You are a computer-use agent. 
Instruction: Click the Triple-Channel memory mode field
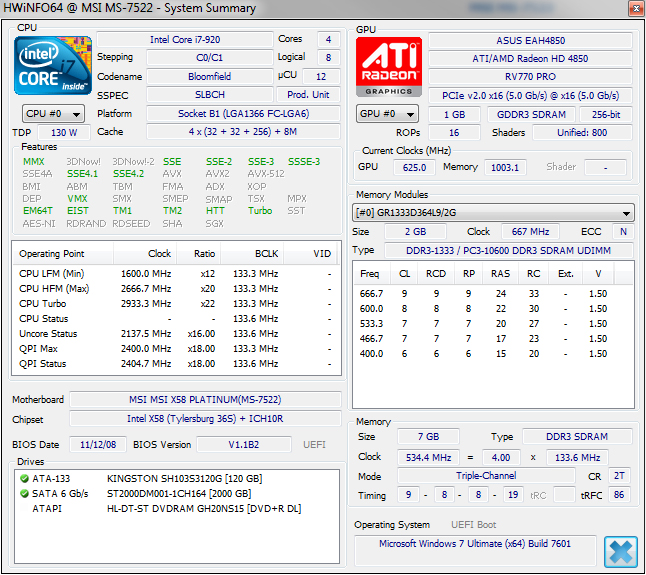click(486, 476)
